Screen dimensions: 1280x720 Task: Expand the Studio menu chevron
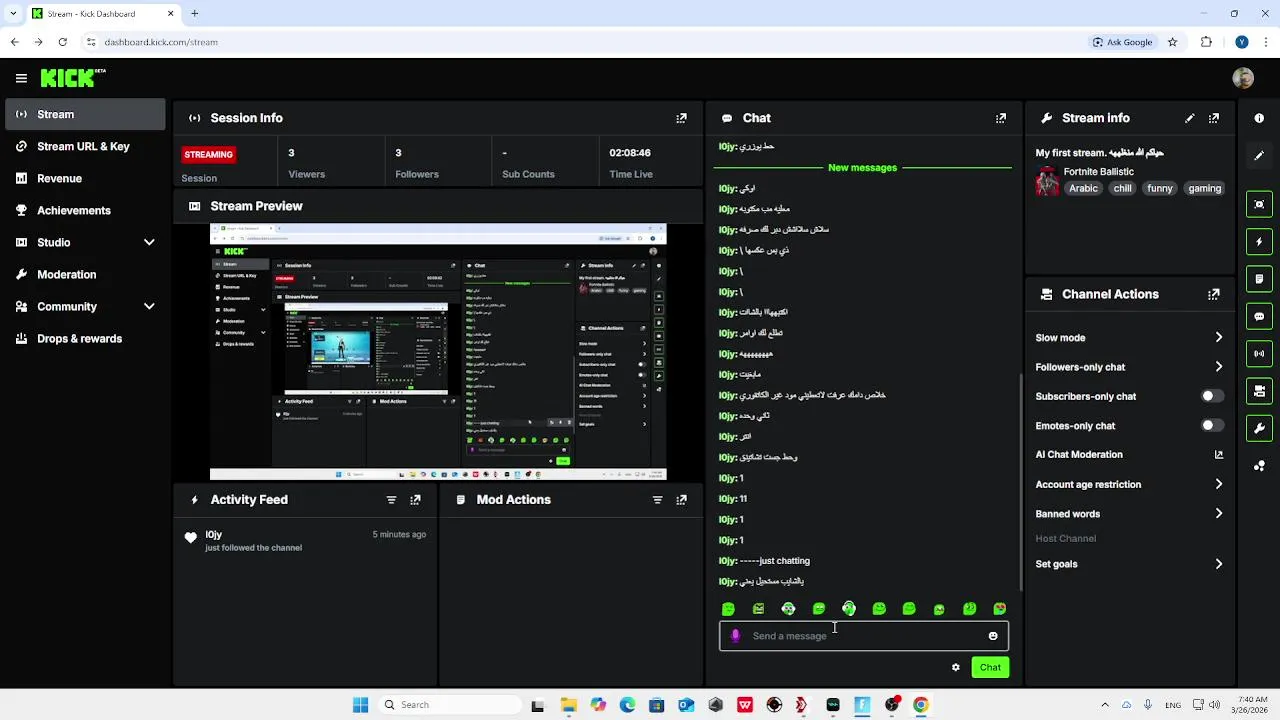point(149,242)
